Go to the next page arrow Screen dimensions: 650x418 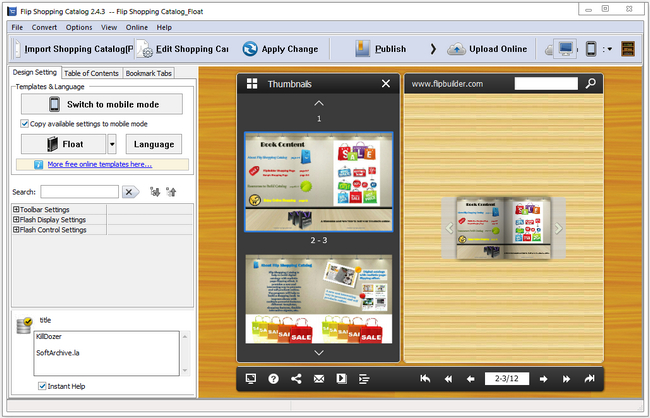tap(543, 379)
